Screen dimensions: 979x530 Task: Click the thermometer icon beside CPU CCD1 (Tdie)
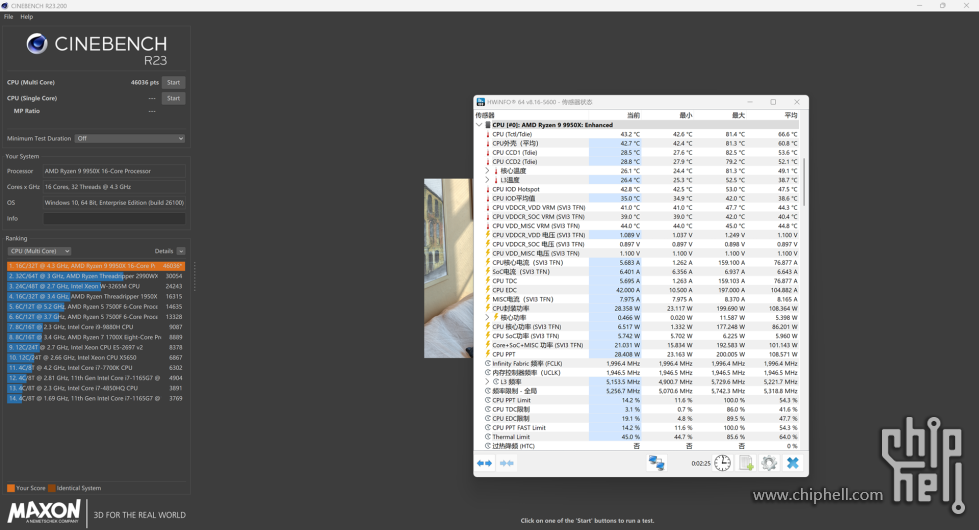pyautogui.click(x=488, y=152)
